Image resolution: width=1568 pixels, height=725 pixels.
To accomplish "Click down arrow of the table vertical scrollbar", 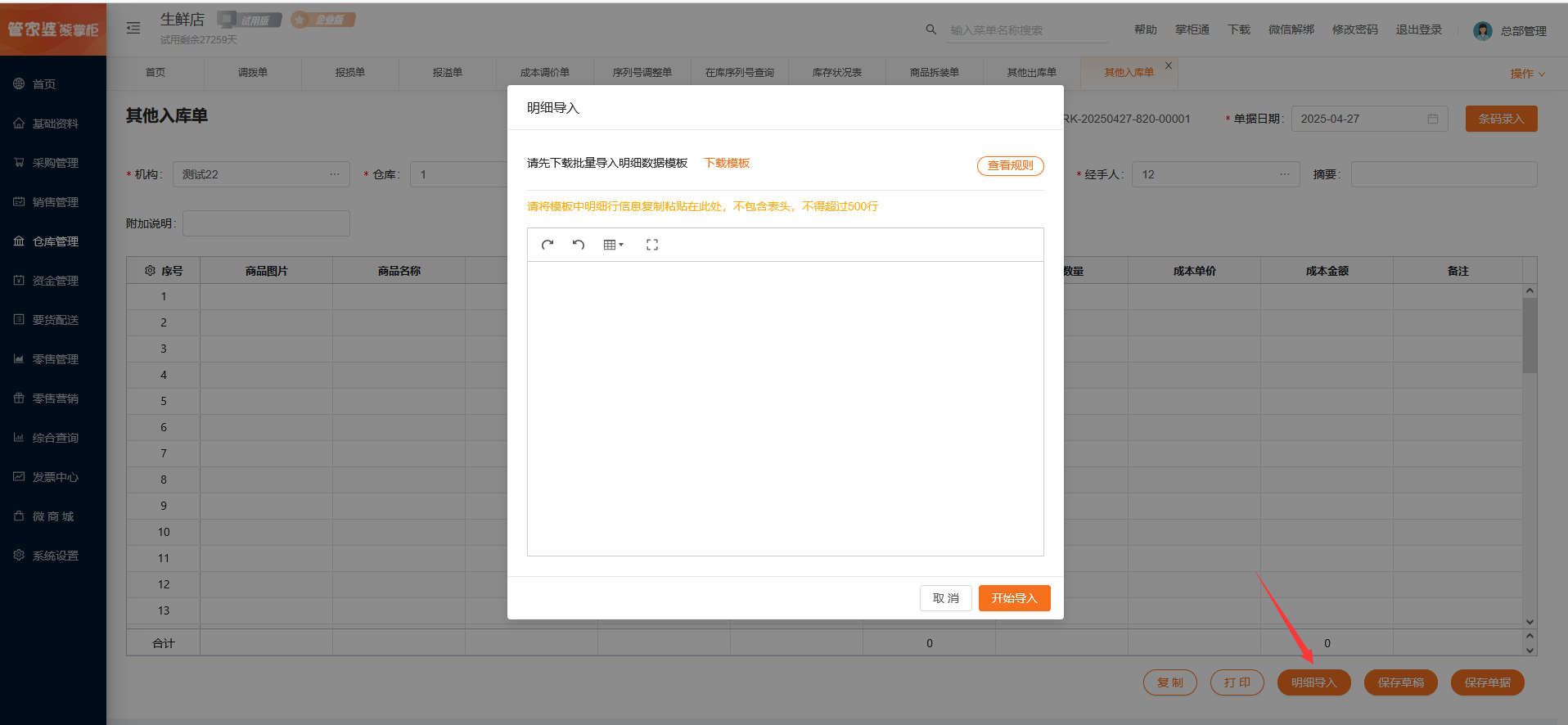I will pos(1530,622).
